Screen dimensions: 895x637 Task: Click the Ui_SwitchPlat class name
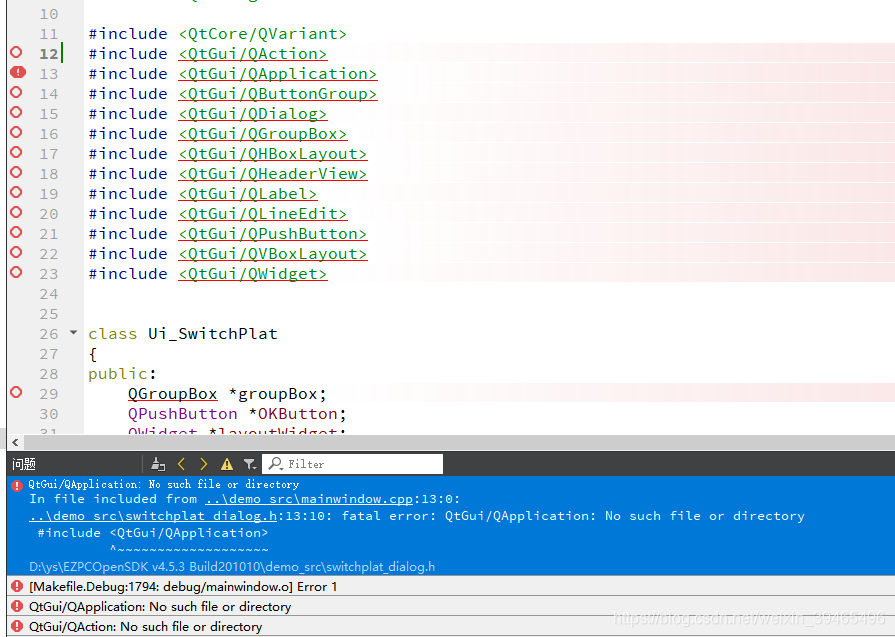coord(213,333)
